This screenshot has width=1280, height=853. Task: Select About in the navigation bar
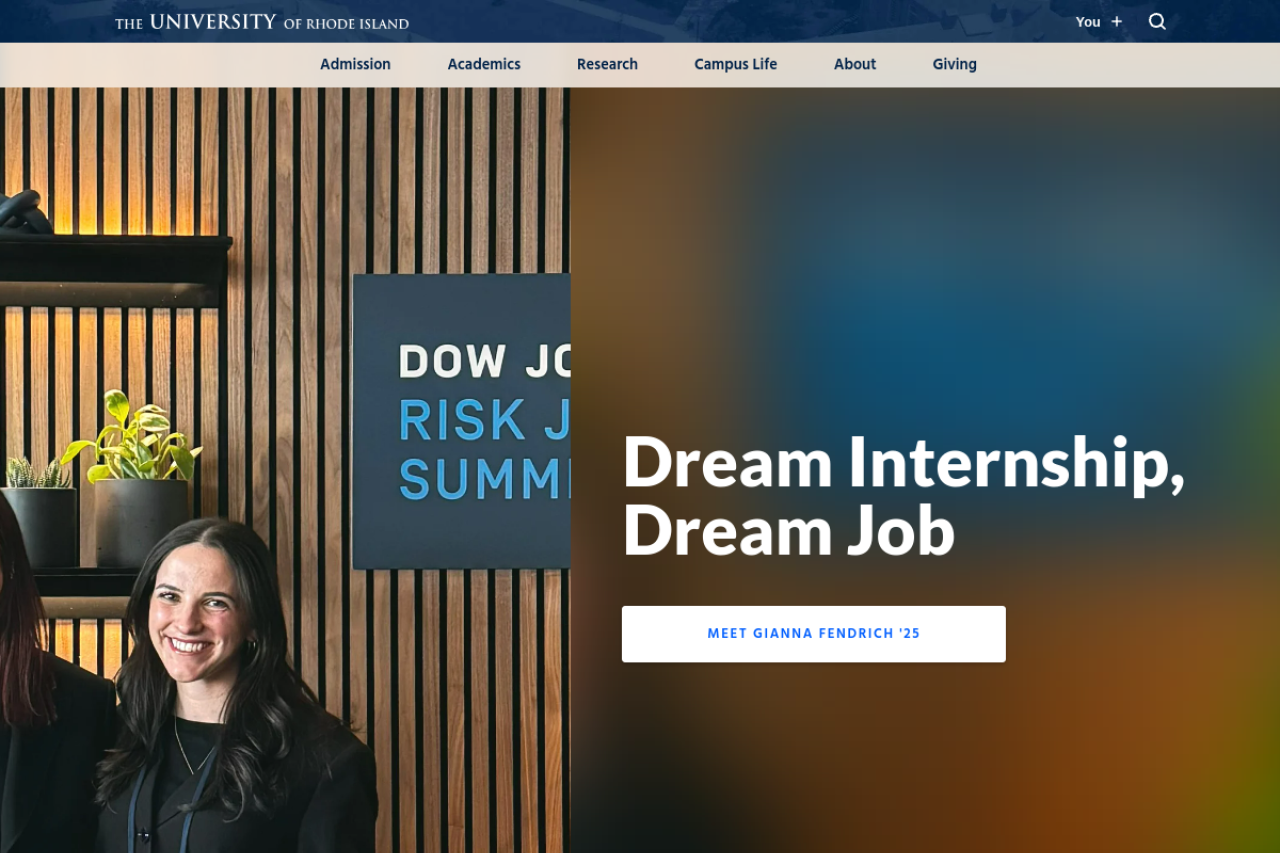(x=855, y=64)
